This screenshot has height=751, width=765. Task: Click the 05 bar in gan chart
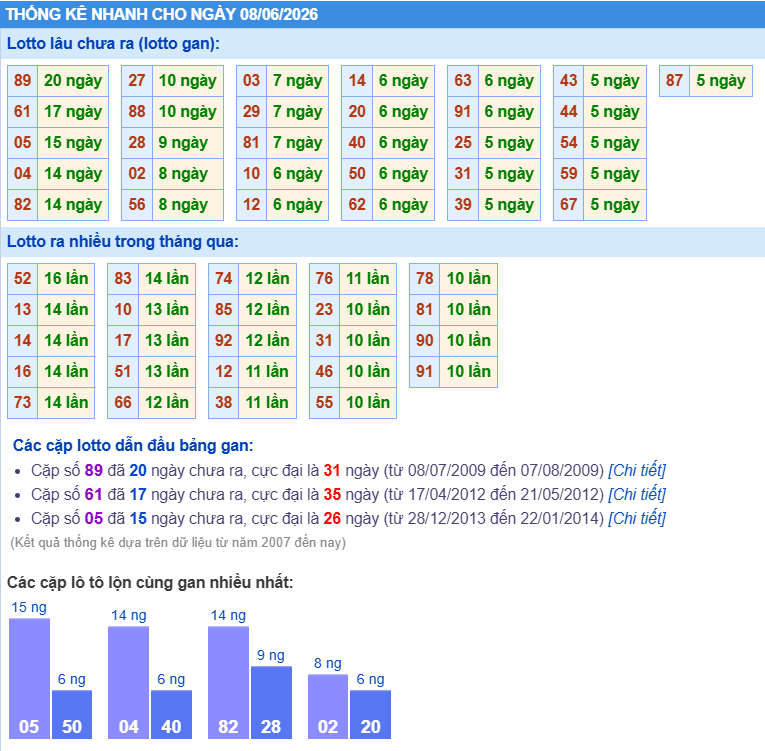pyautogui.click(x=29, y=679)
